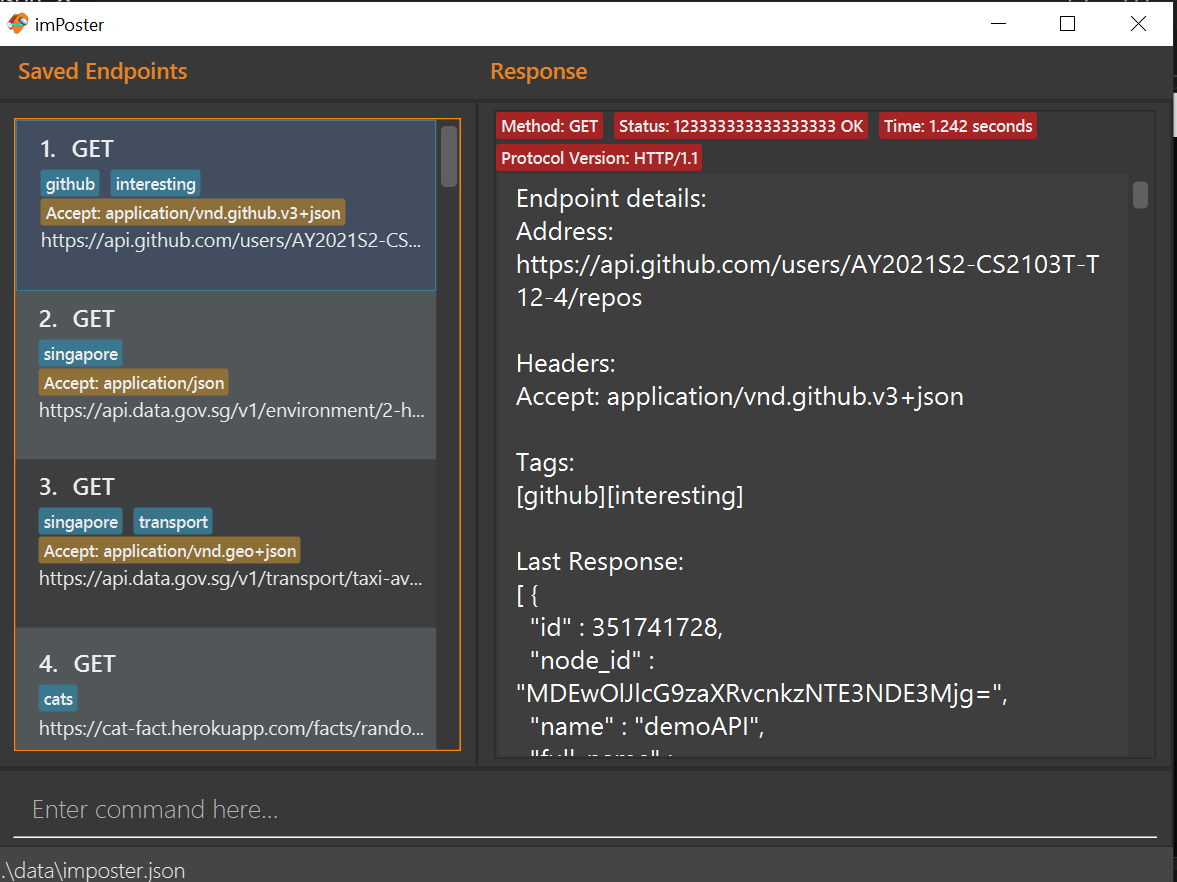Click the Status OK badge

pyautogui.click(x=741, y=126)
